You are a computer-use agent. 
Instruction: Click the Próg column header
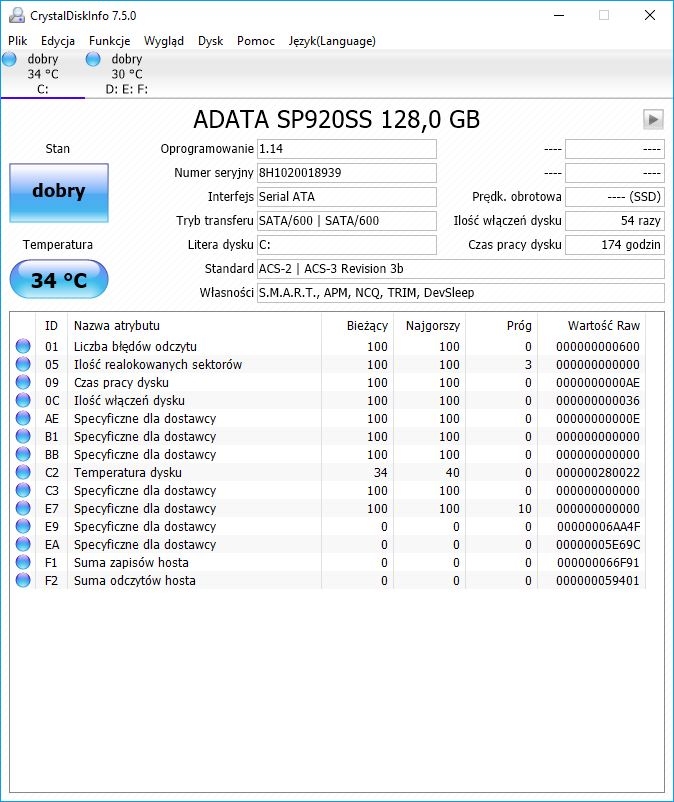[x=501, y=326]
